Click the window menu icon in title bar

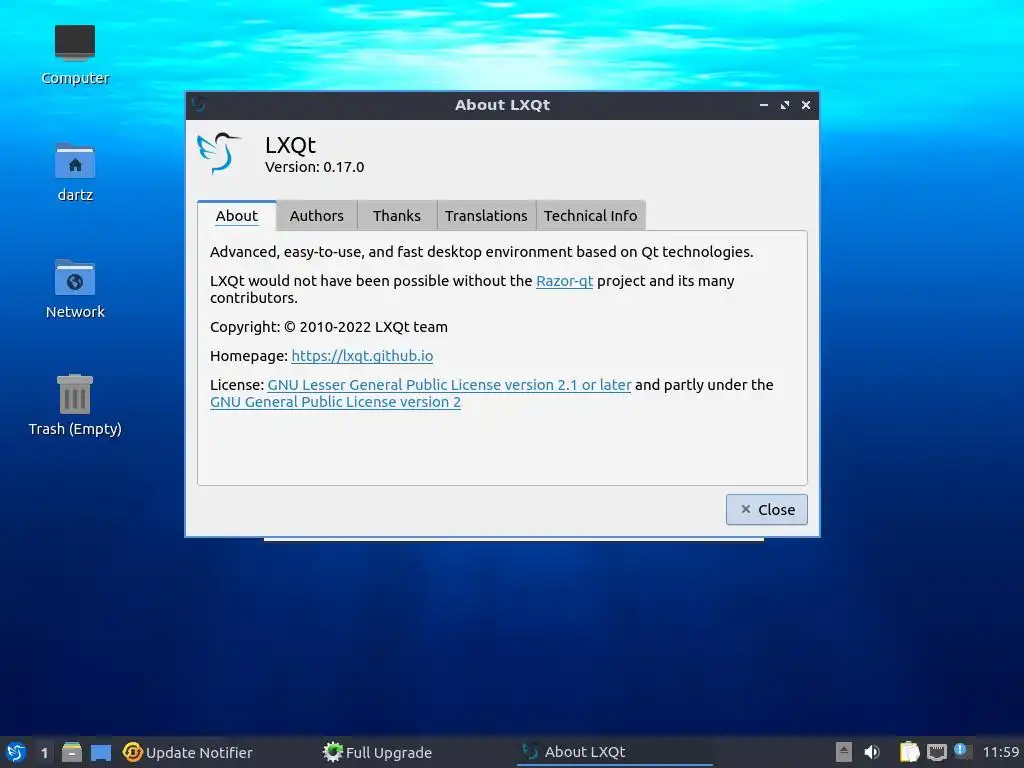pyautogui.click(x=199, y=104)
